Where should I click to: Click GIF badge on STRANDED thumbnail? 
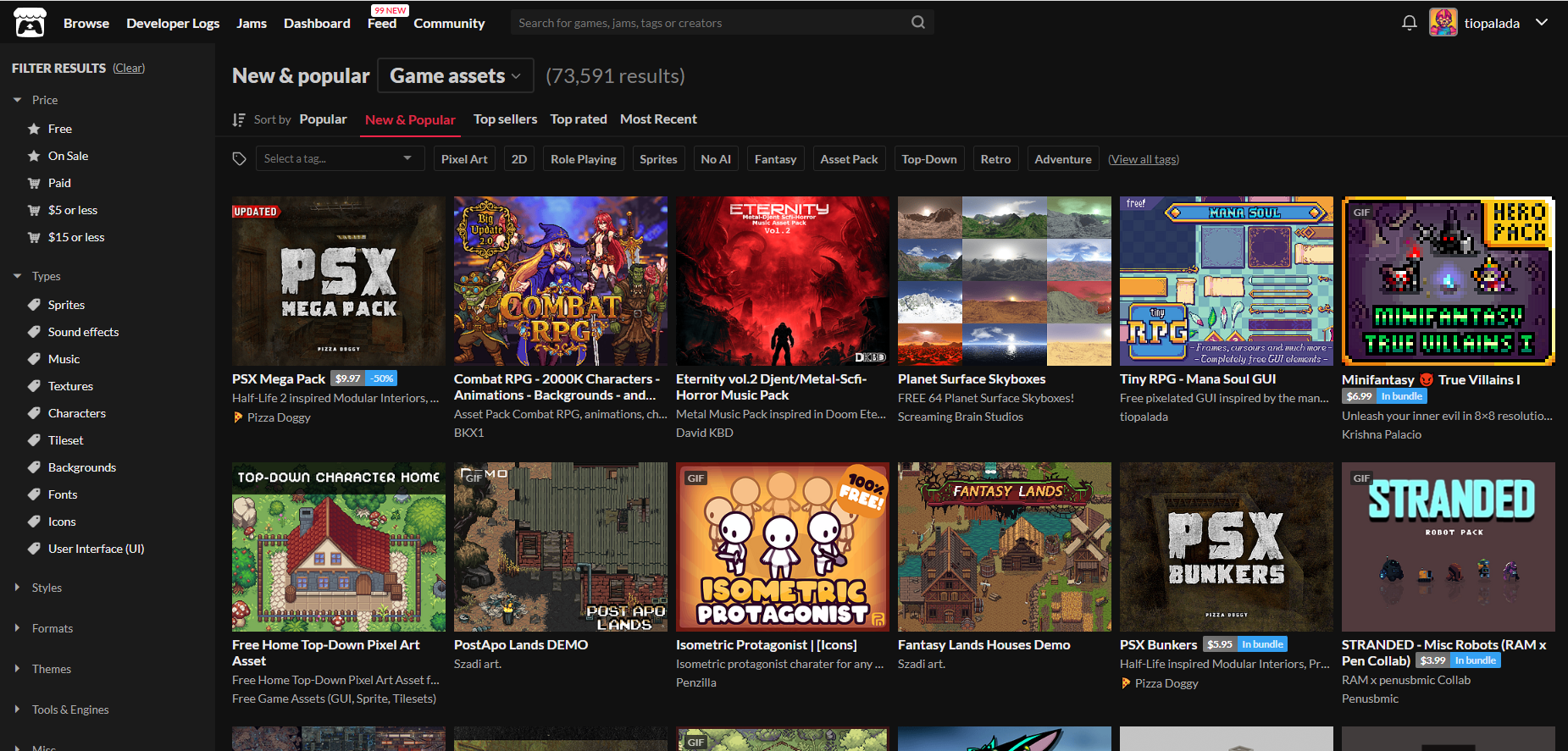pos(1361,478)
